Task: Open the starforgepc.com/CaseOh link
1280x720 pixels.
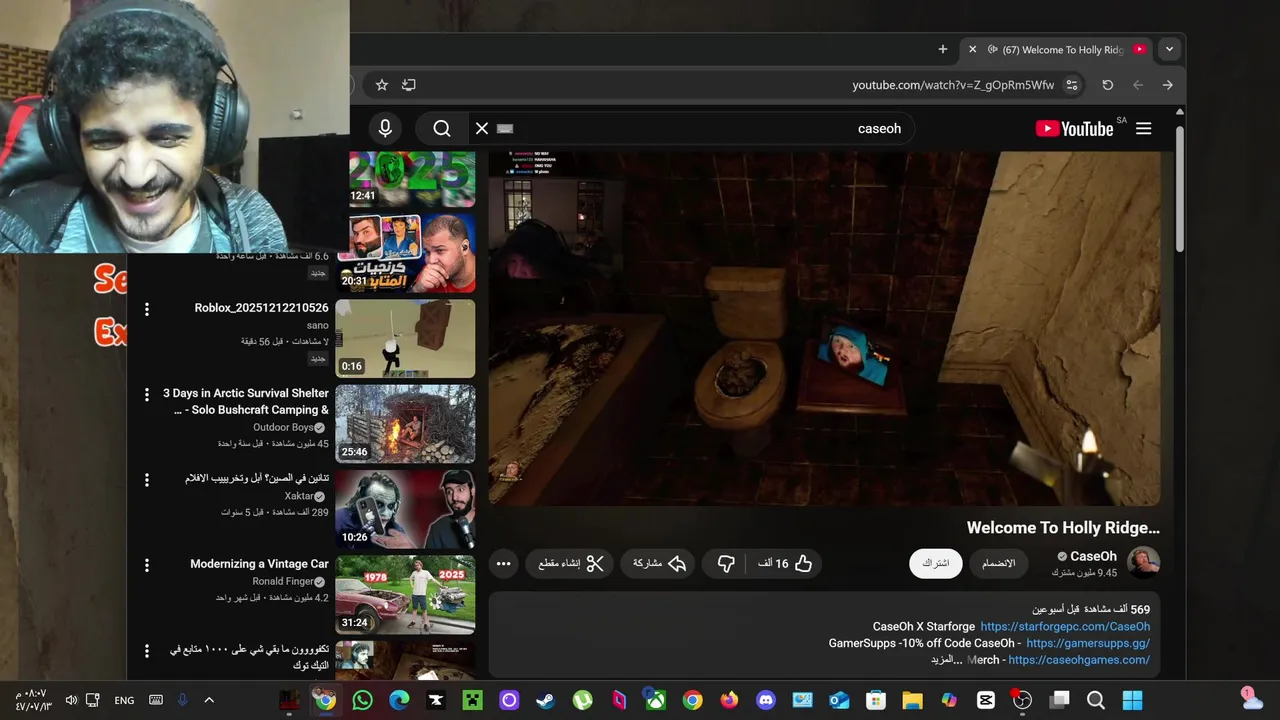Action: (x=1065, y=626)
